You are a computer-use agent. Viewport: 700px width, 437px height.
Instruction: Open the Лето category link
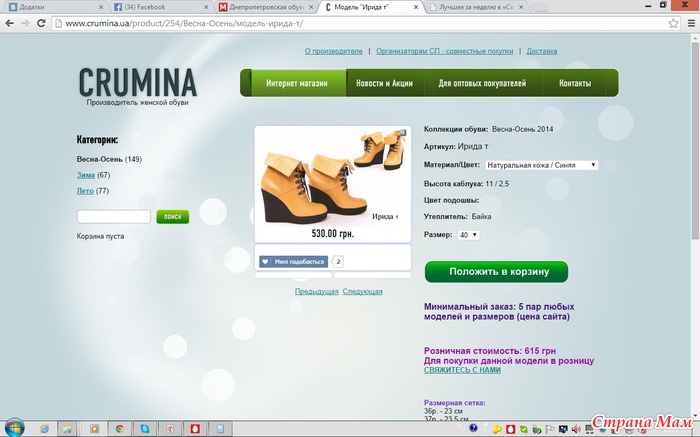click(x=85, y=191)
